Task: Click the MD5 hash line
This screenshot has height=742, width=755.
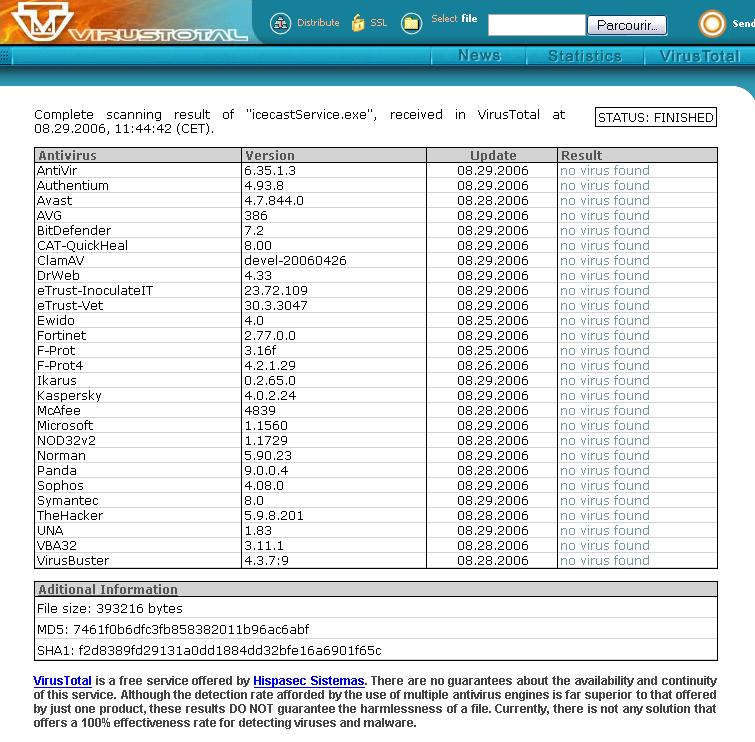Action: [173, 629]
